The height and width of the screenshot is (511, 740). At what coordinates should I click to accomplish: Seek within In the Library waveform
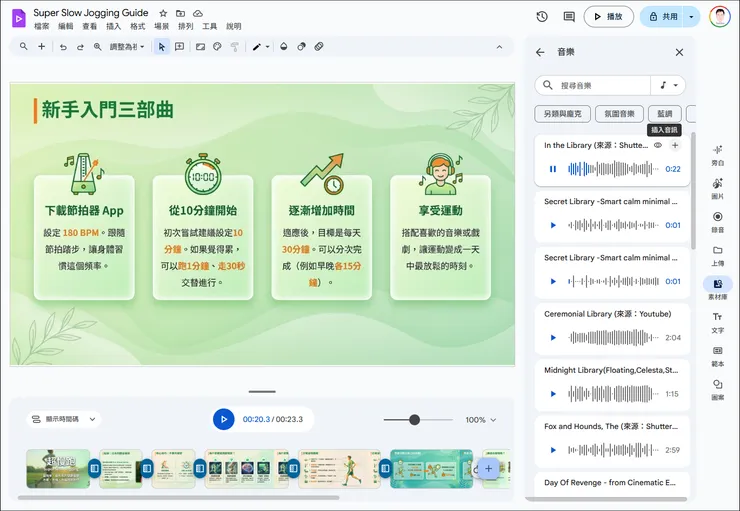click(613, 169)
